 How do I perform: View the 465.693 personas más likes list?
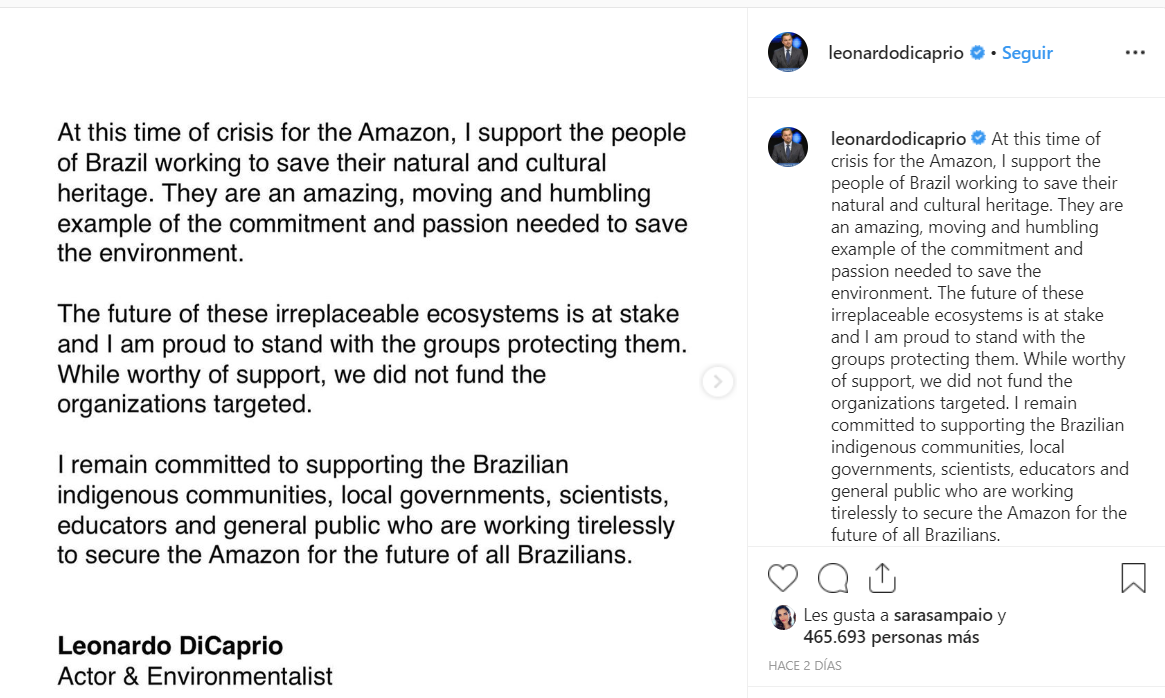coord(891,637)
